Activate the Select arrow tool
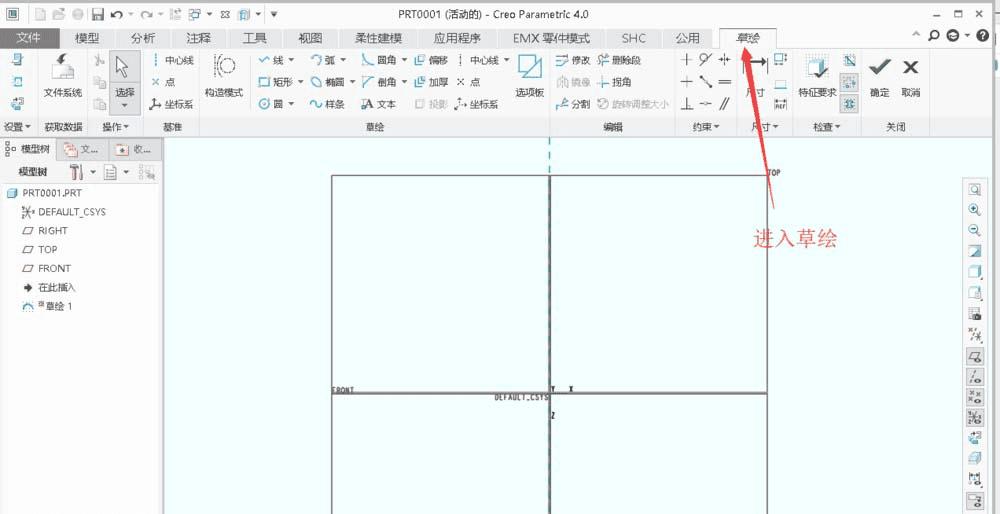The height and width of the screenshot is (514, 1000). point(124,66)
